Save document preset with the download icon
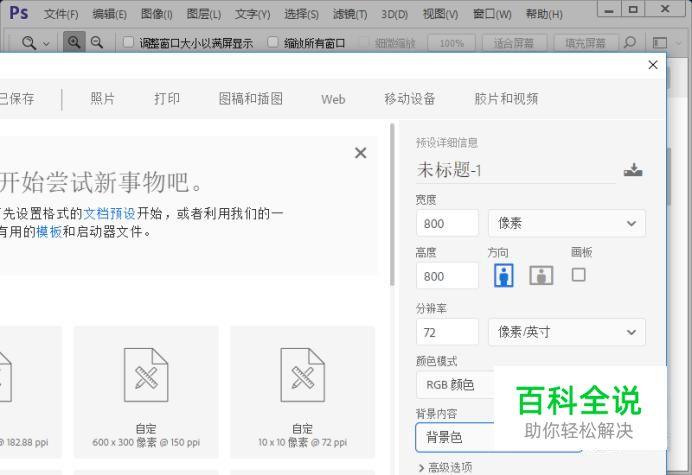Image resolution: width=692 pixels, height=475 pixels. click(x=633, y=170)
